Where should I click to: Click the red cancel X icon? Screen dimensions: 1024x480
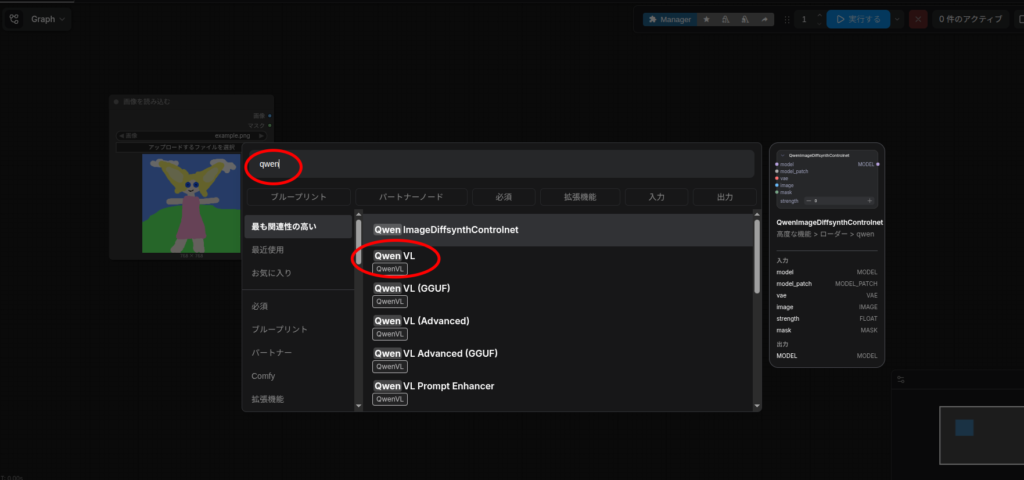918,19
